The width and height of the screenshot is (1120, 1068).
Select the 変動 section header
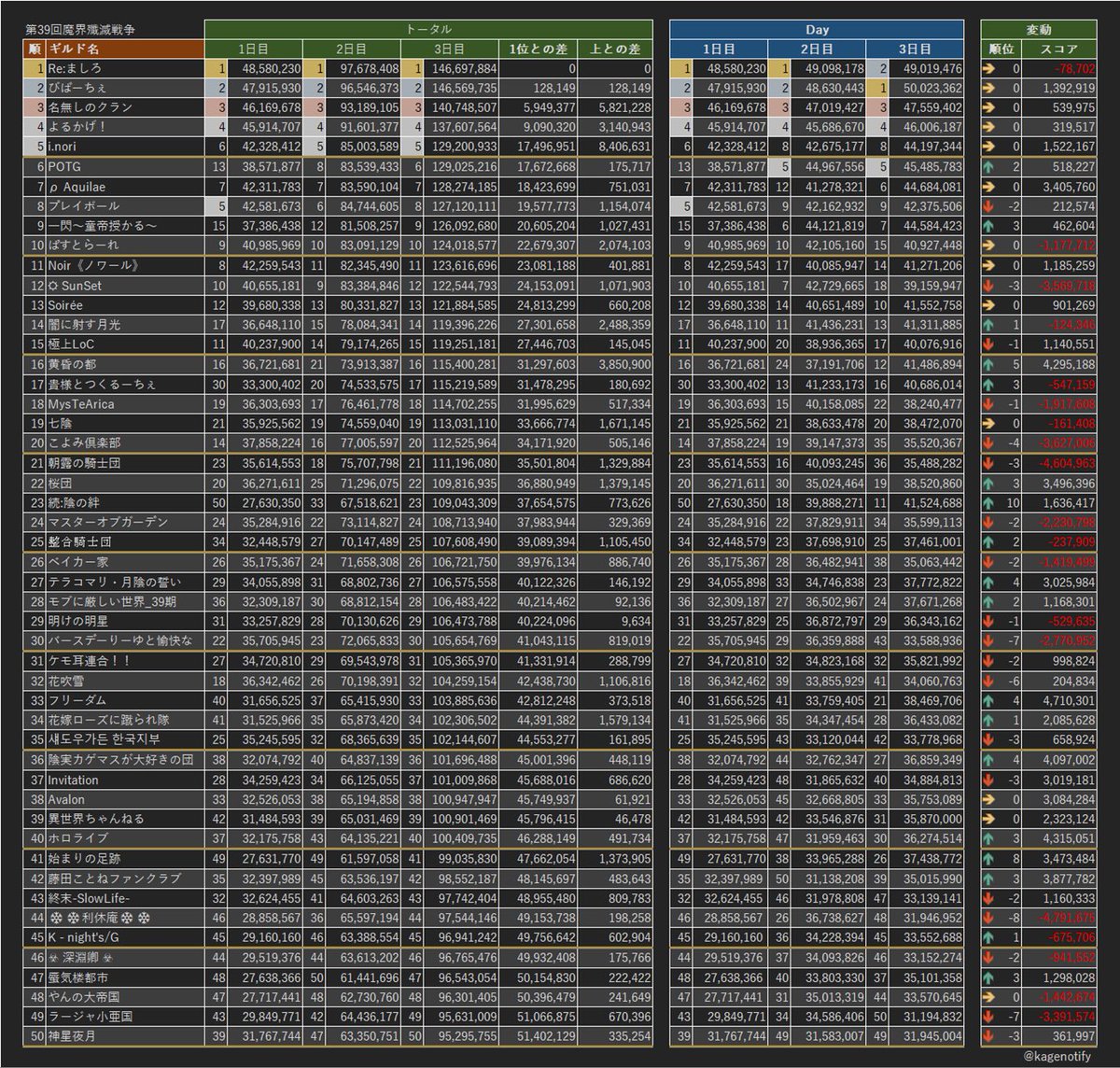pyautogui.click(x=1040, y=29)
